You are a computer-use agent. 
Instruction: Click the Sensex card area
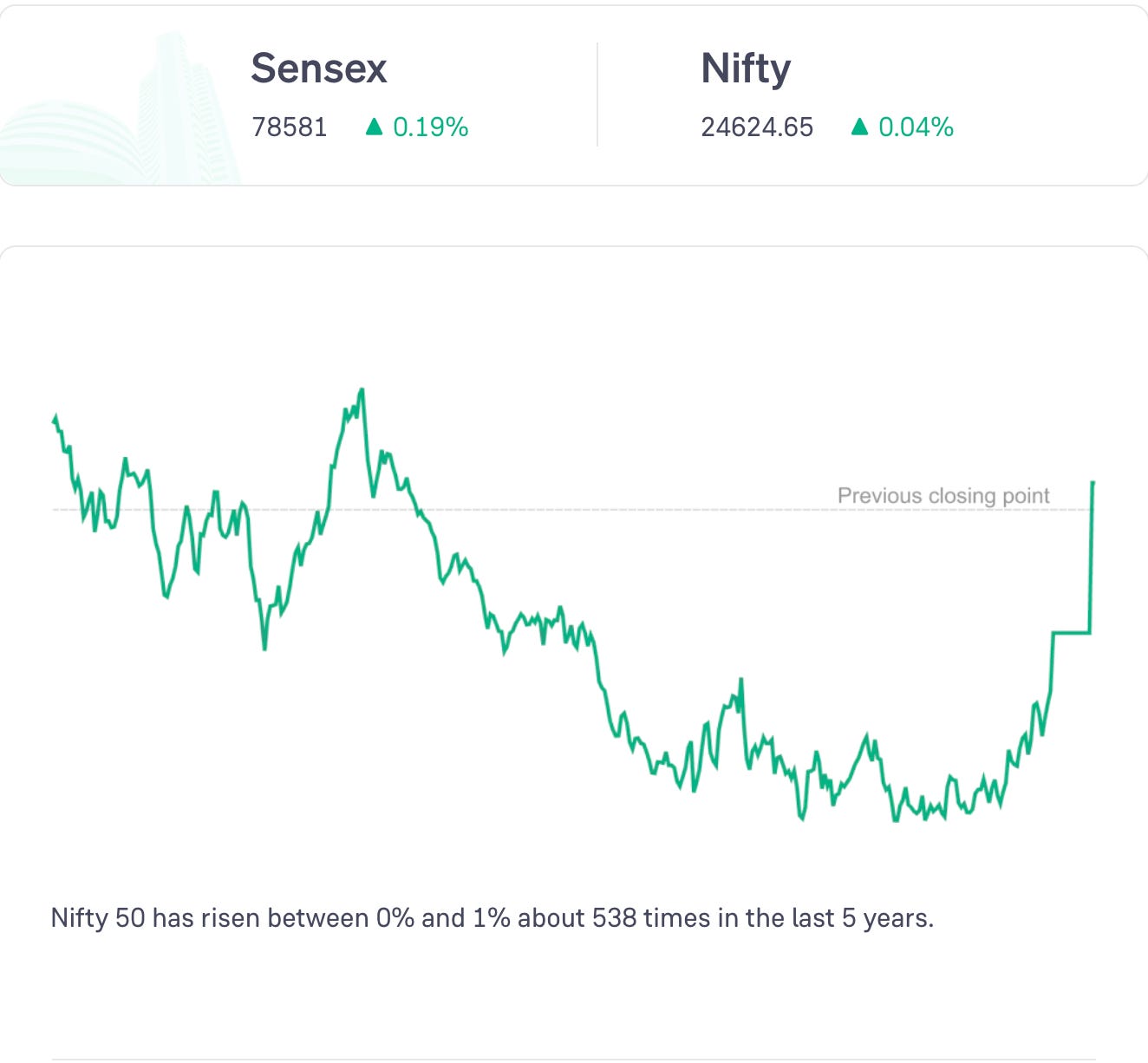[298, 95]
